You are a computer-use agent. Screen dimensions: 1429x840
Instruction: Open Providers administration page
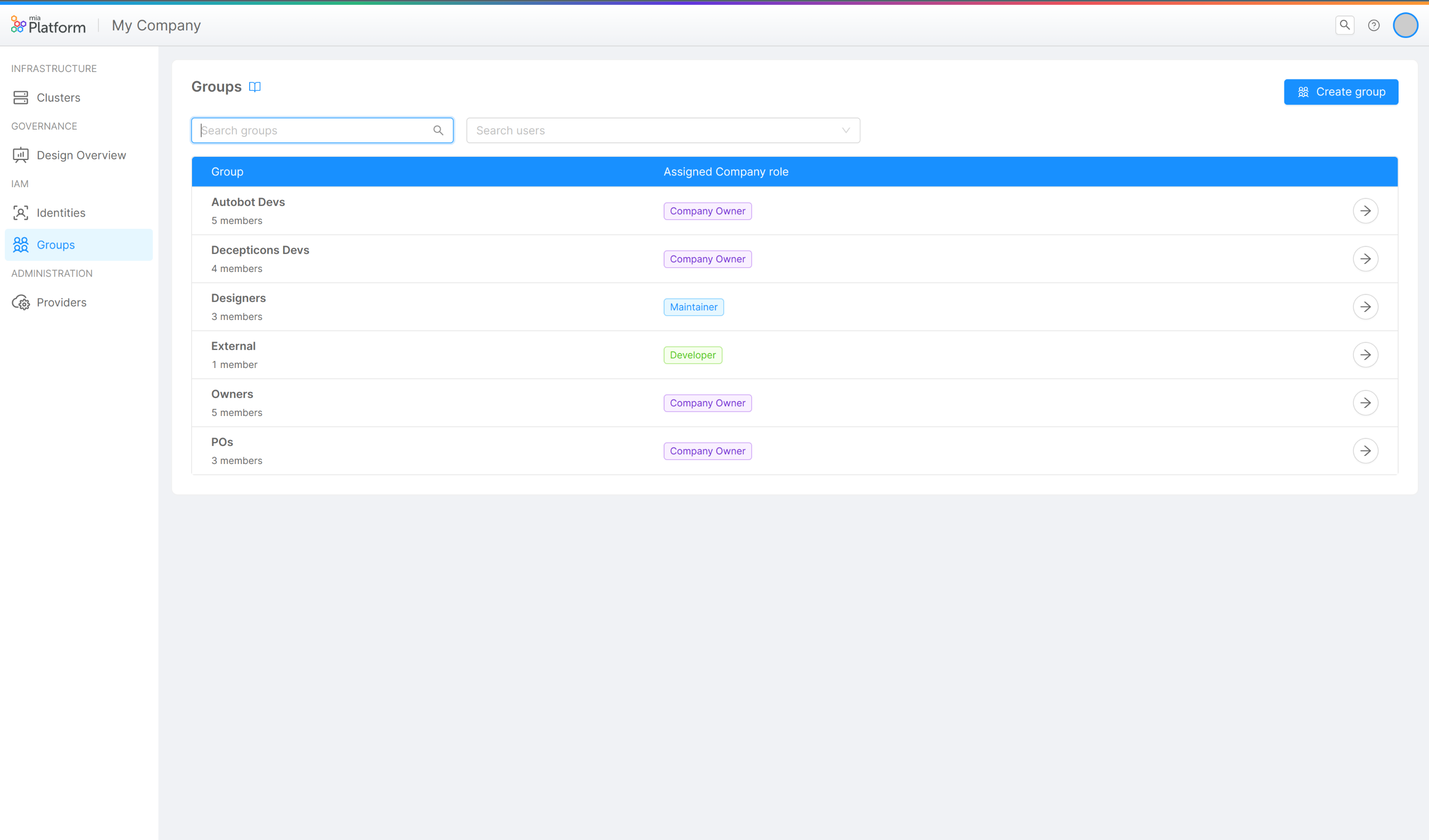point(61,302)
